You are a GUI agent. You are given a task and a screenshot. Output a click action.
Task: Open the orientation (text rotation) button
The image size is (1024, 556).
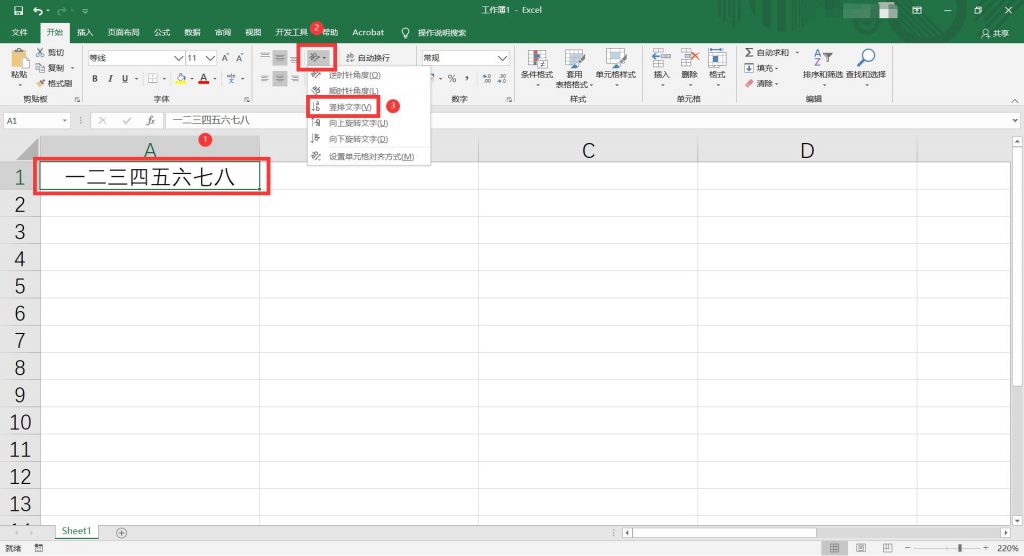pyautogui.click(x=317, y=57)
